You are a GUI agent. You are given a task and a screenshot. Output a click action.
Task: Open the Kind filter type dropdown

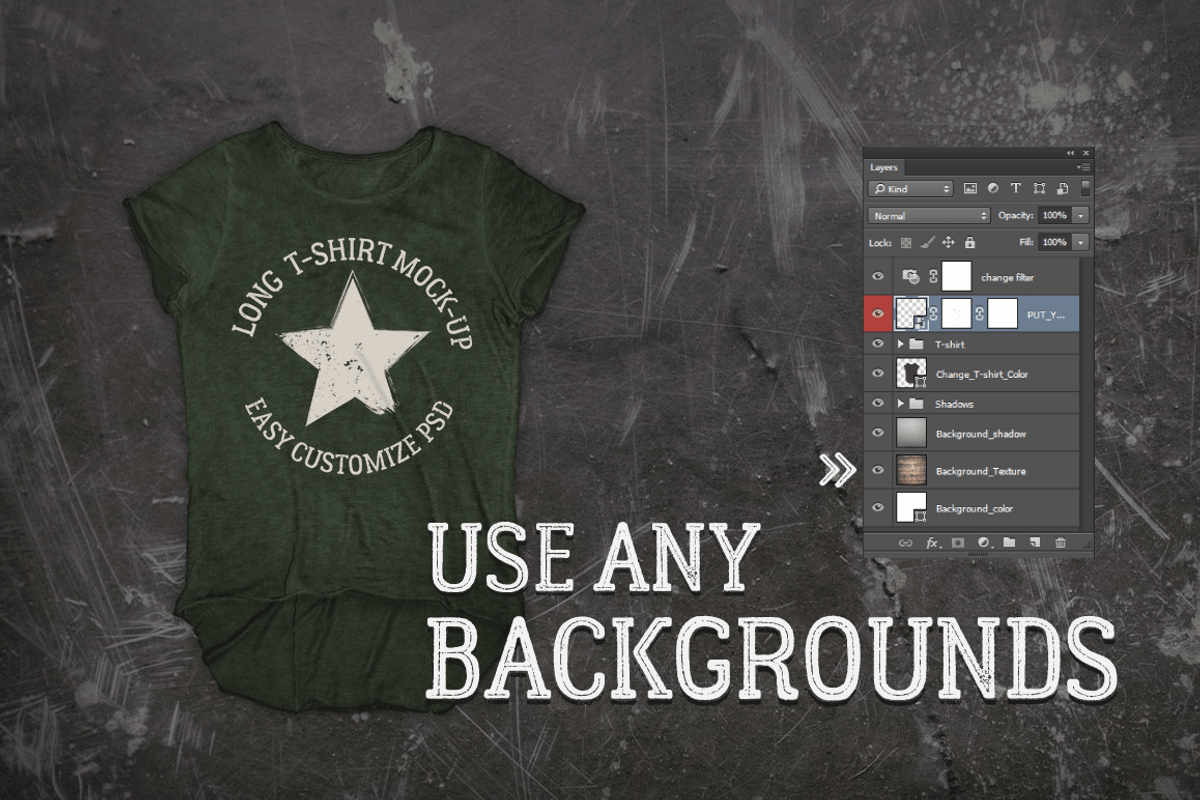911,188
